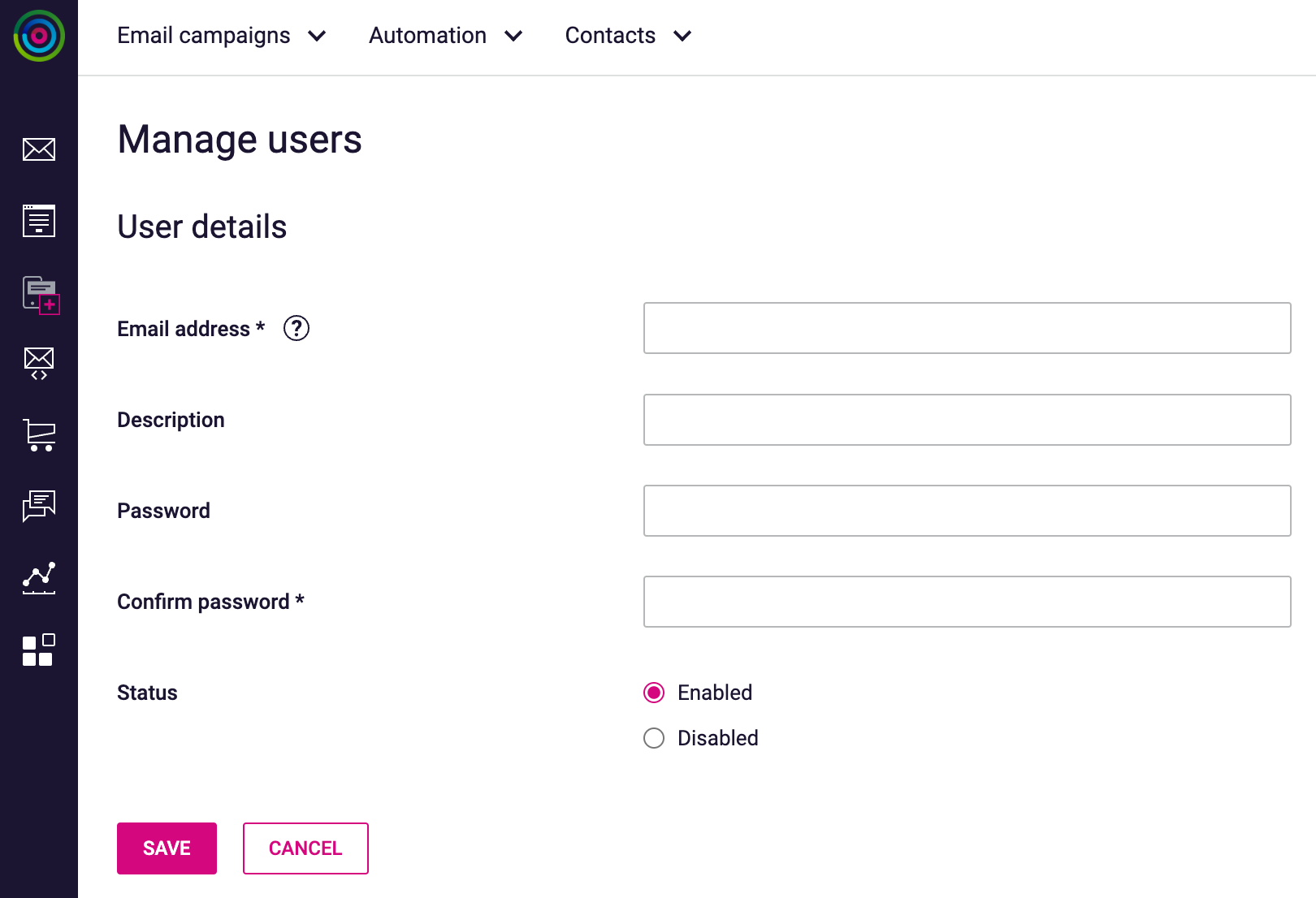Expand the Contacts dropdown menu
The width and height of the screenshot is (1316, 898).
628,36
